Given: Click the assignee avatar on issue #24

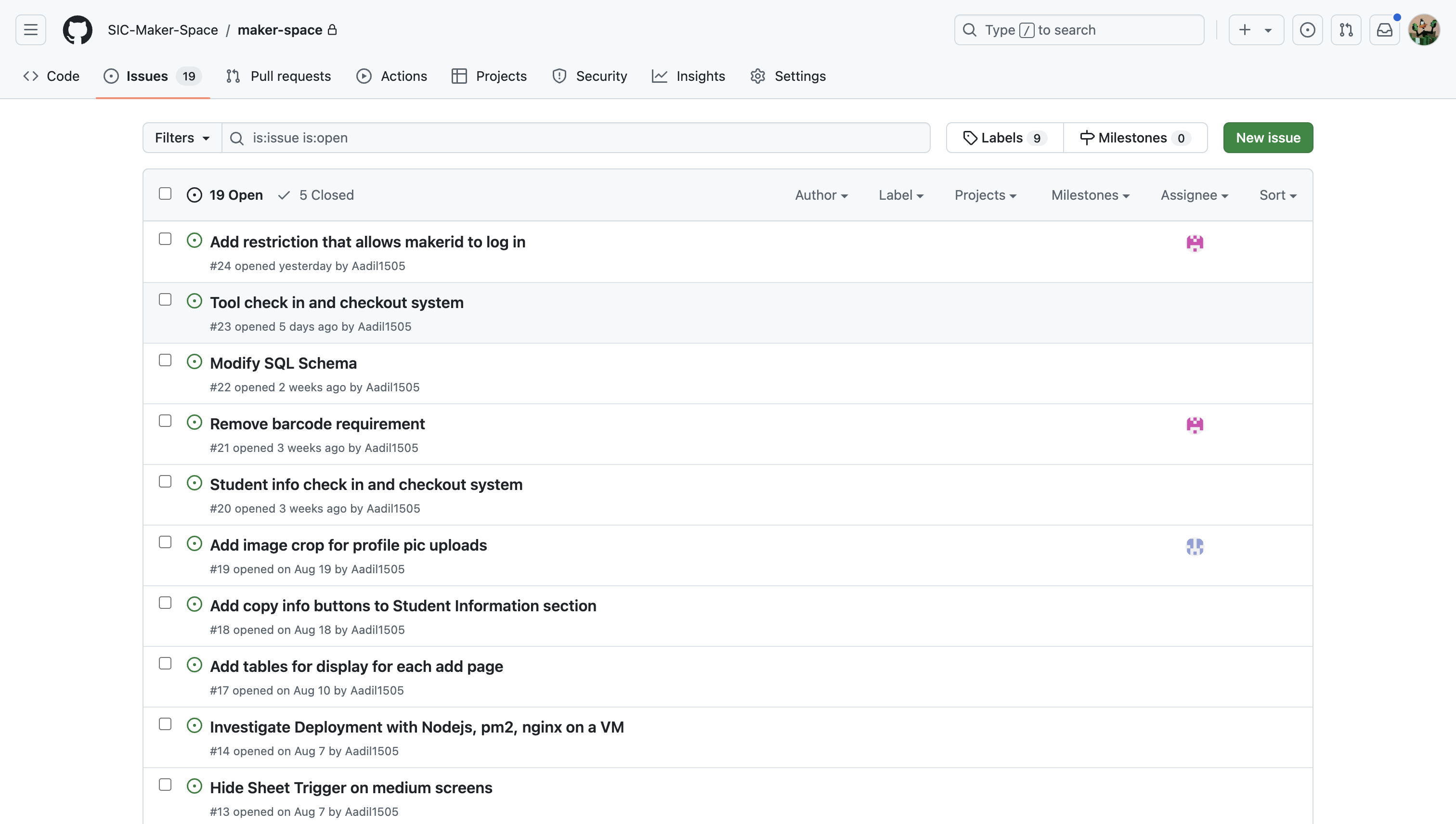Looking at the screenshot, I should point(1195,243).
